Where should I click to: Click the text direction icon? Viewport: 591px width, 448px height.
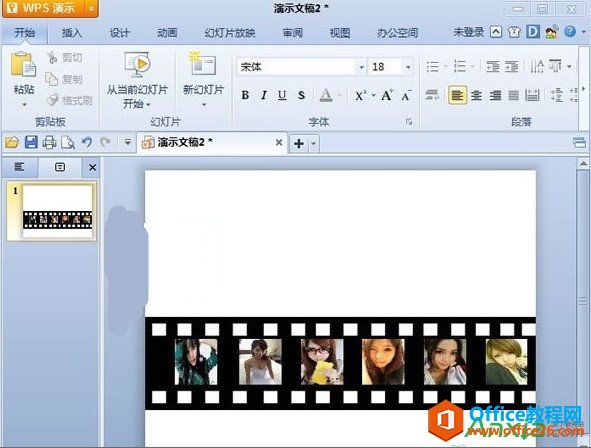537,66
